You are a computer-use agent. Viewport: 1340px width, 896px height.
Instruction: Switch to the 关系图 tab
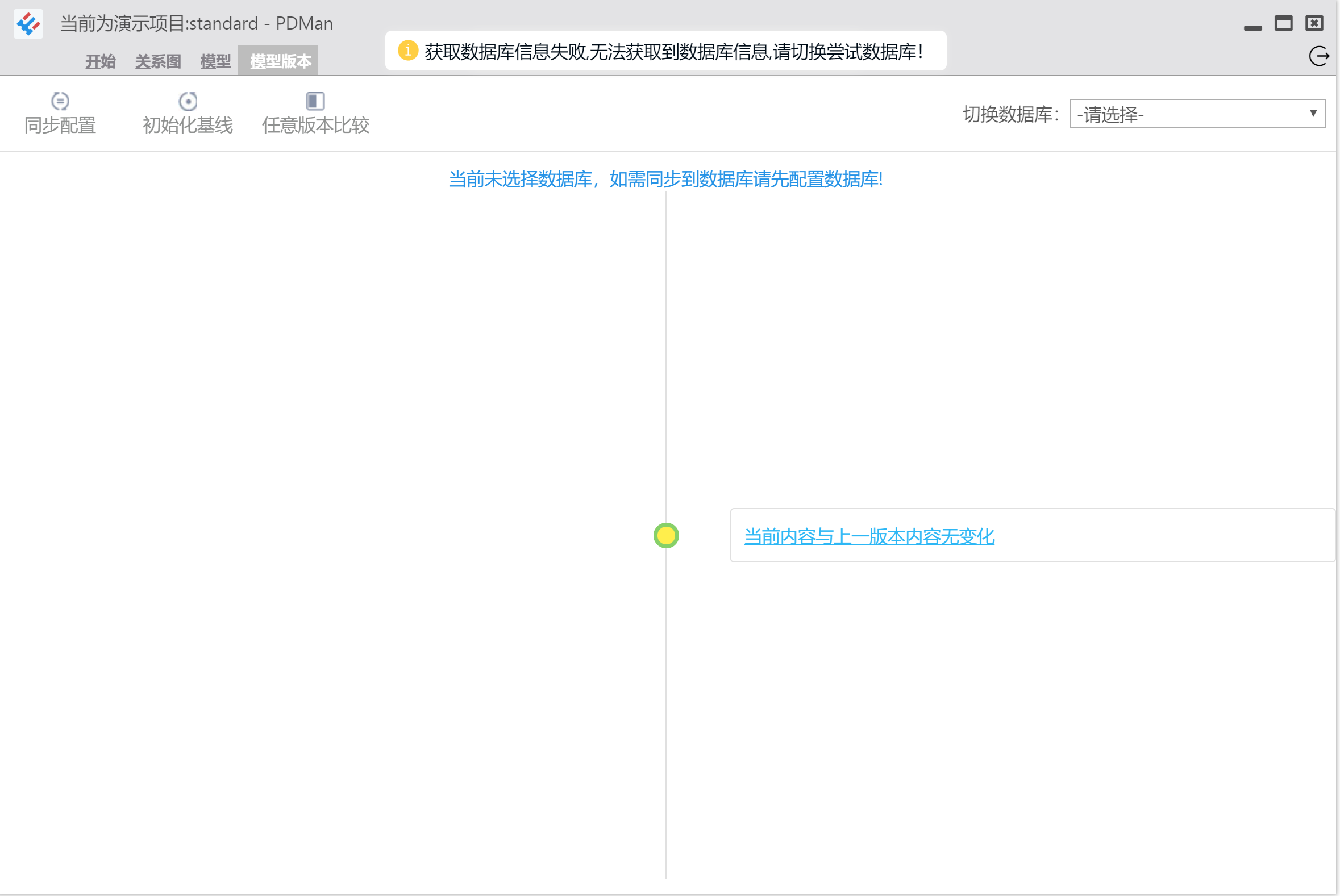[x=158, y=61]
